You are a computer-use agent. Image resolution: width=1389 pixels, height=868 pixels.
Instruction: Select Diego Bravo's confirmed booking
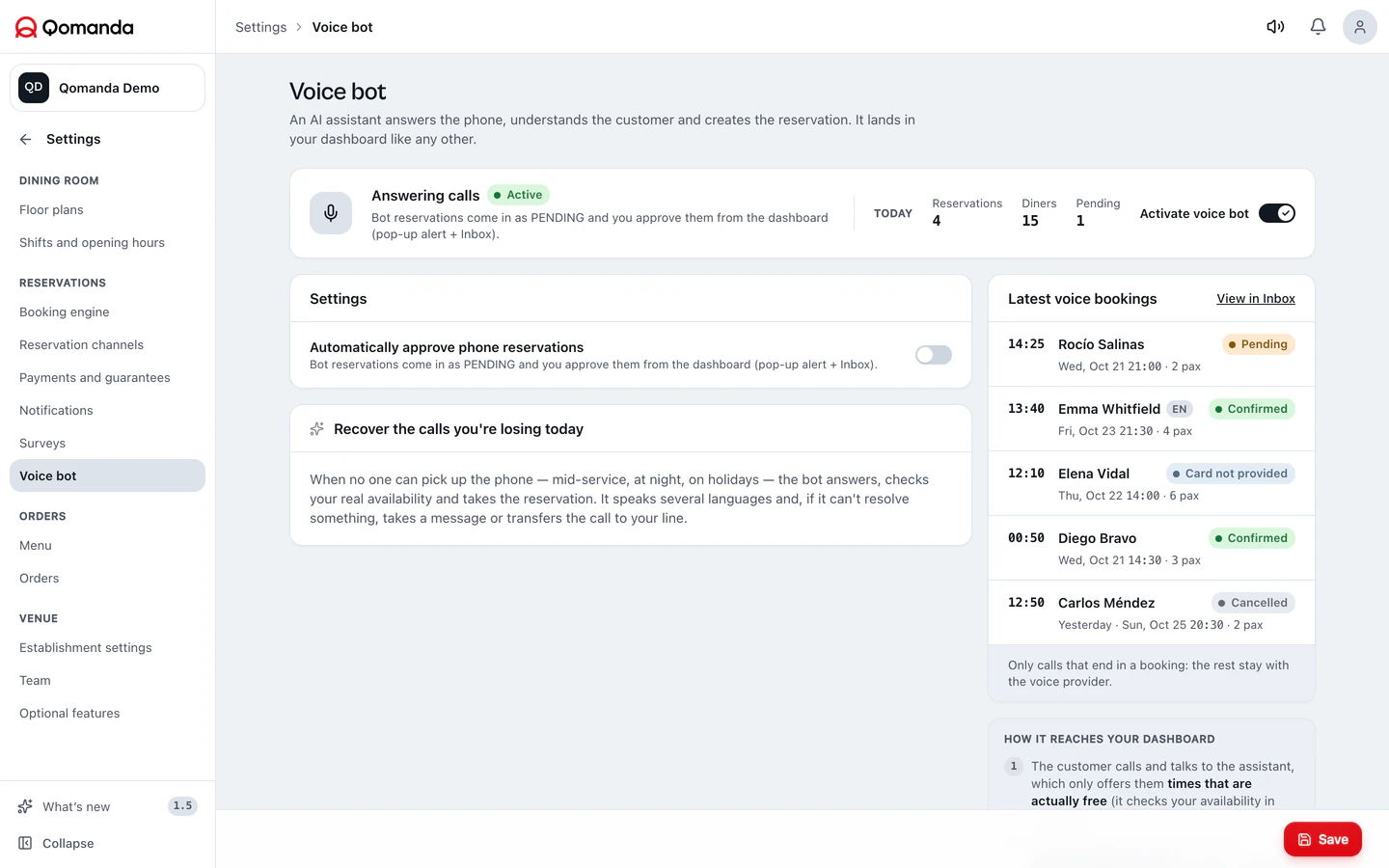point(1152,549)
